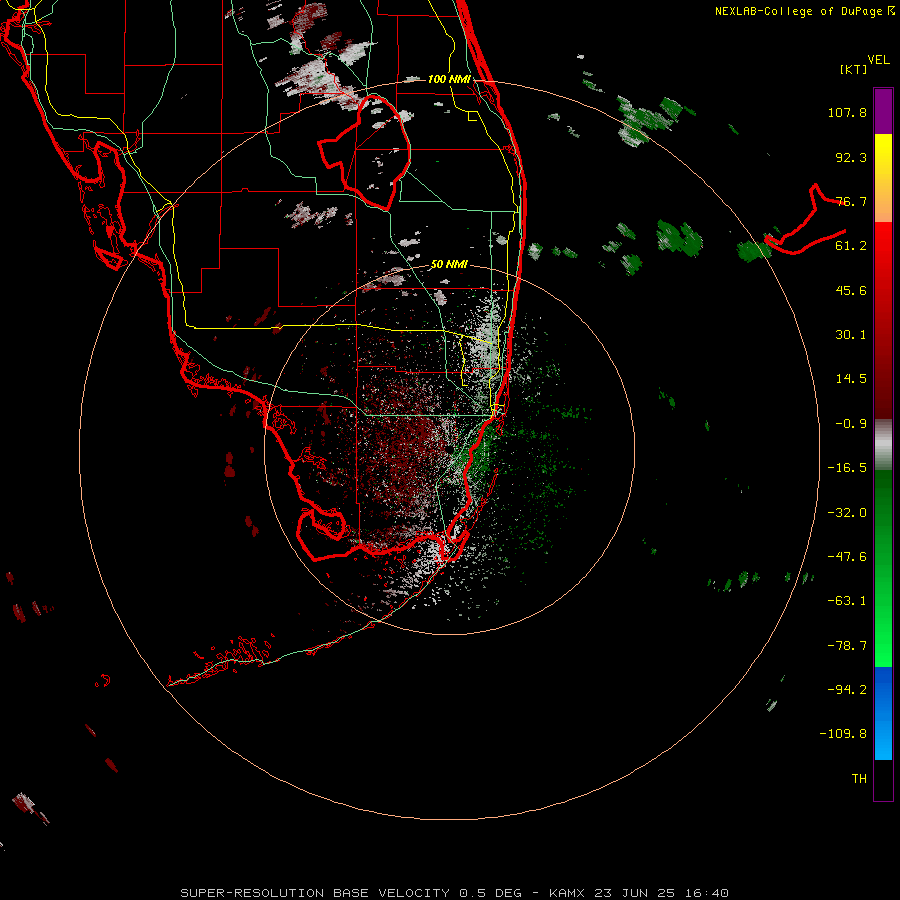Click the VEL legend title
900x900 pixels.
coord(878,60)
